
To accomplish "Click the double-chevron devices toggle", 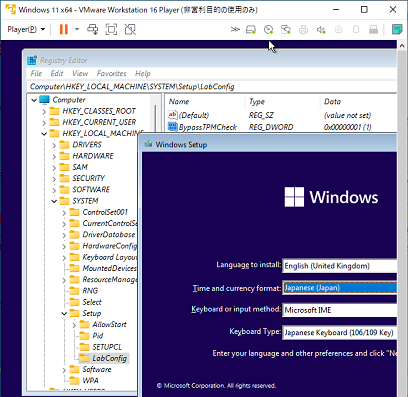I will point(235,29).
